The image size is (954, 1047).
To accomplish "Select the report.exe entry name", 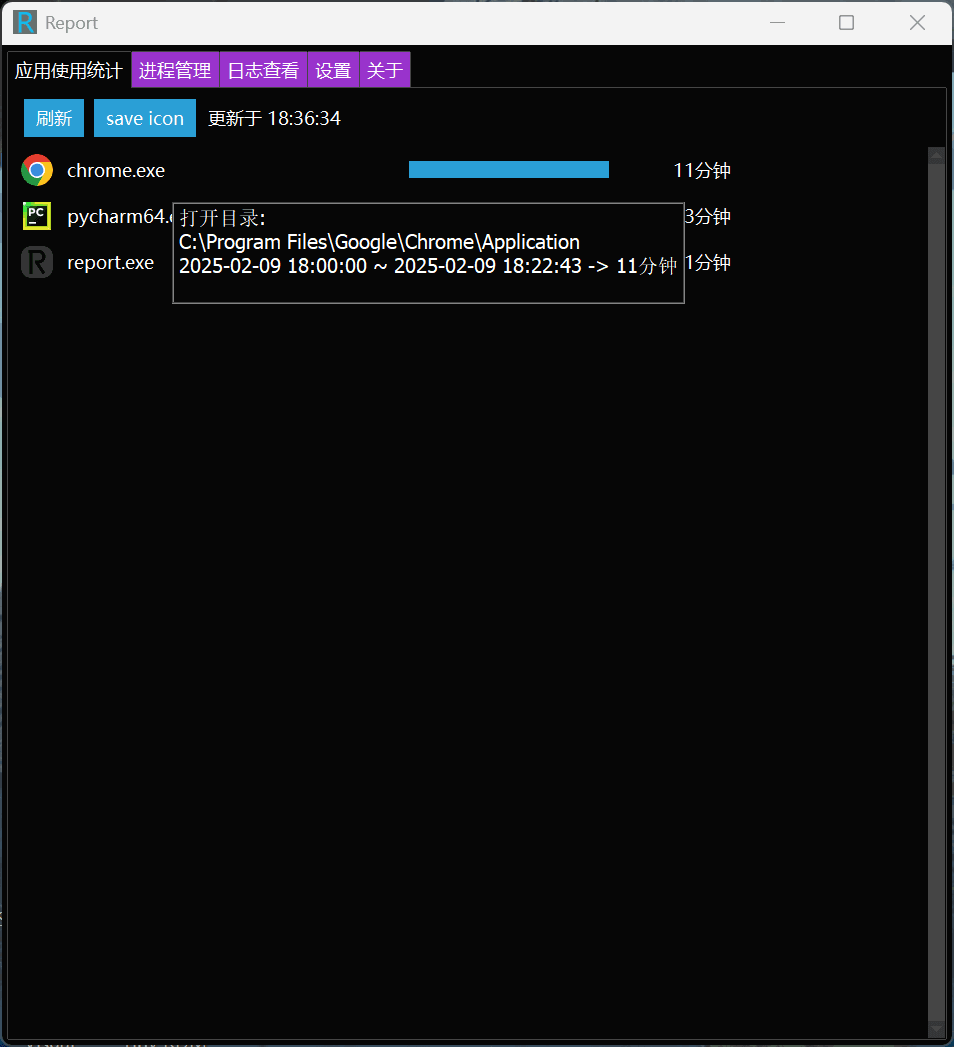I will point(110,263).
